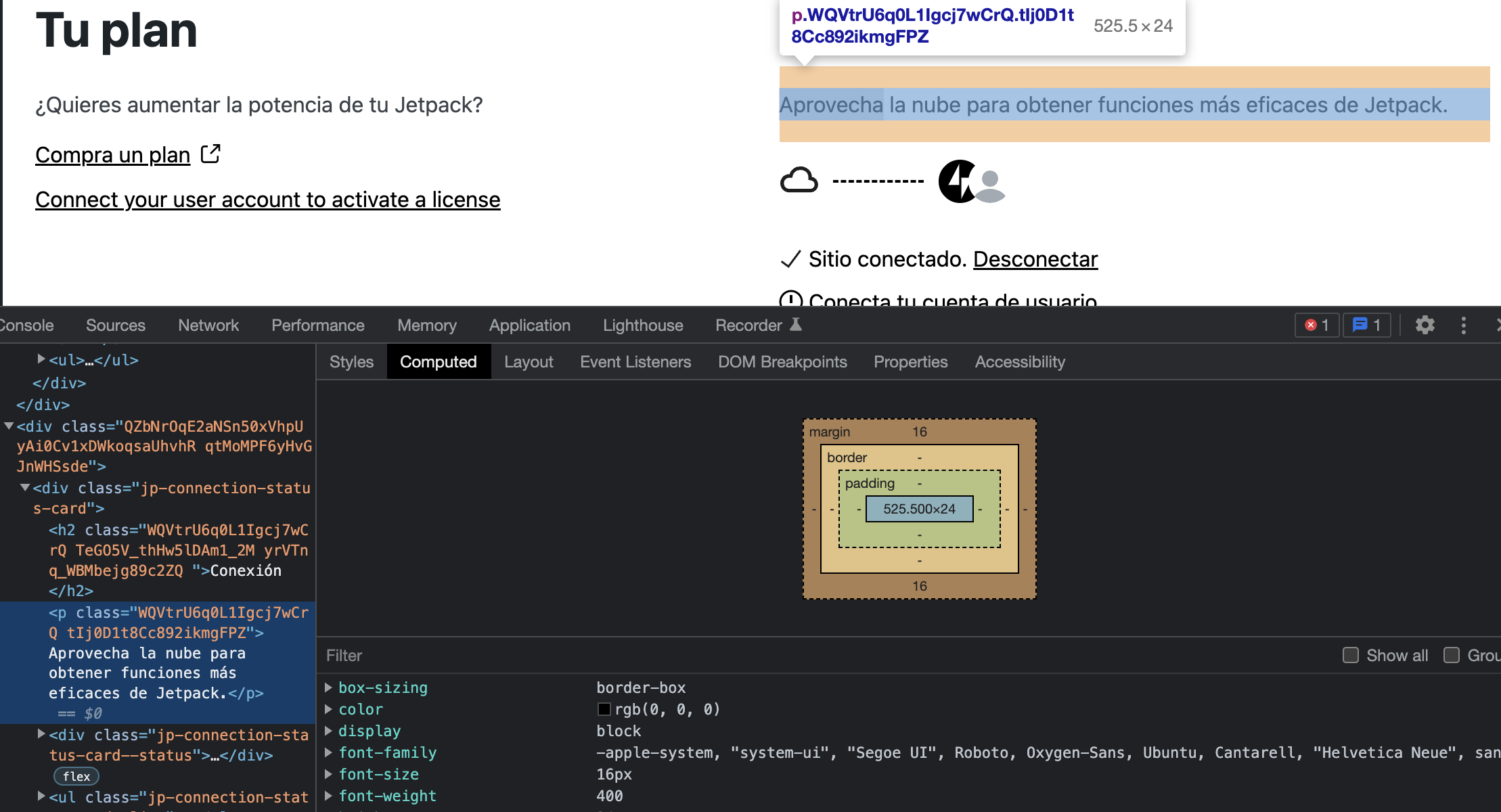Viewport: 1501px width, 812px height.
Task: Click the padding region label in box model
Action: click(870, 483)
